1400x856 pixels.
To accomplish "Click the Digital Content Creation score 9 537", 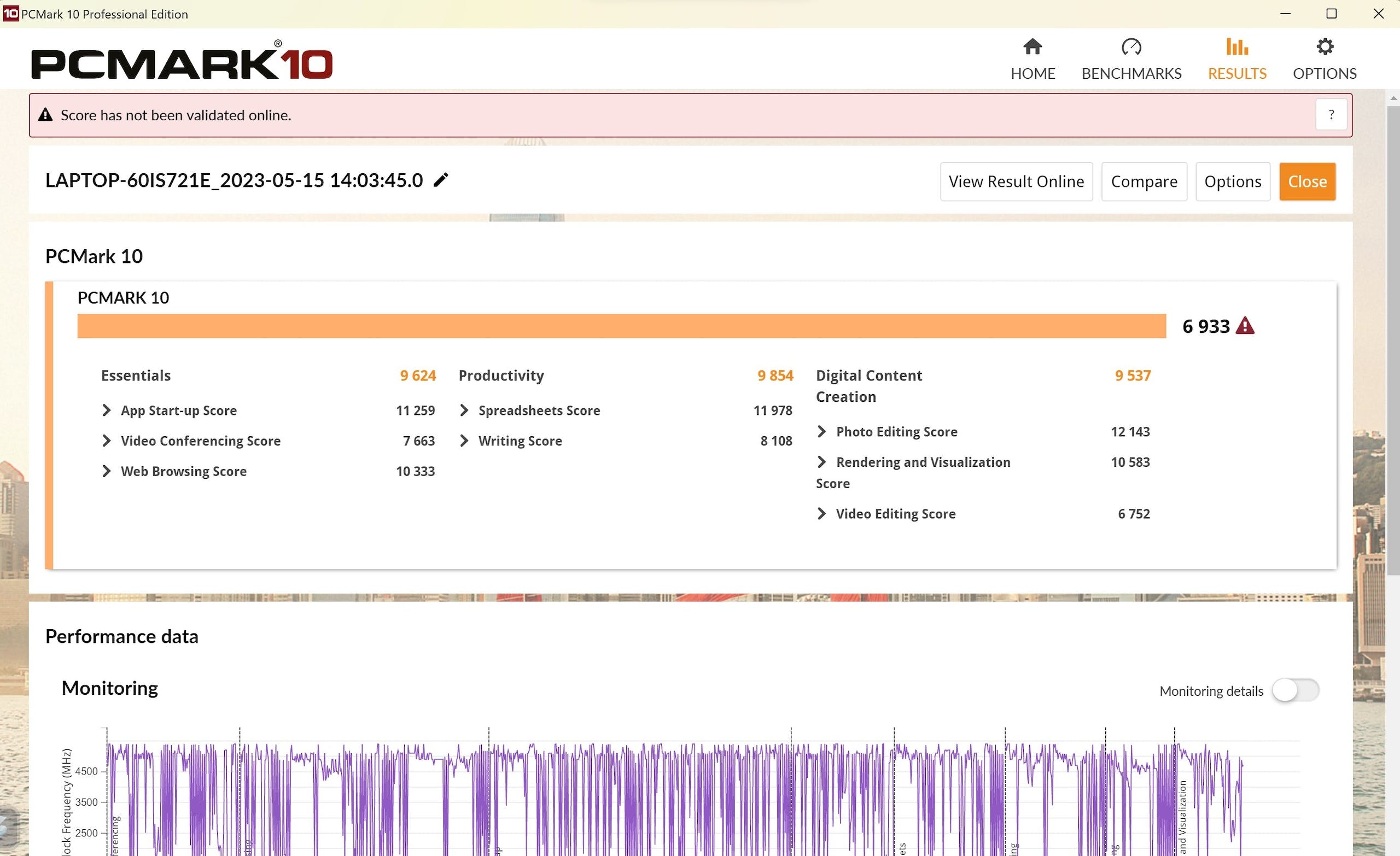I will click(x=1133, y=376).
